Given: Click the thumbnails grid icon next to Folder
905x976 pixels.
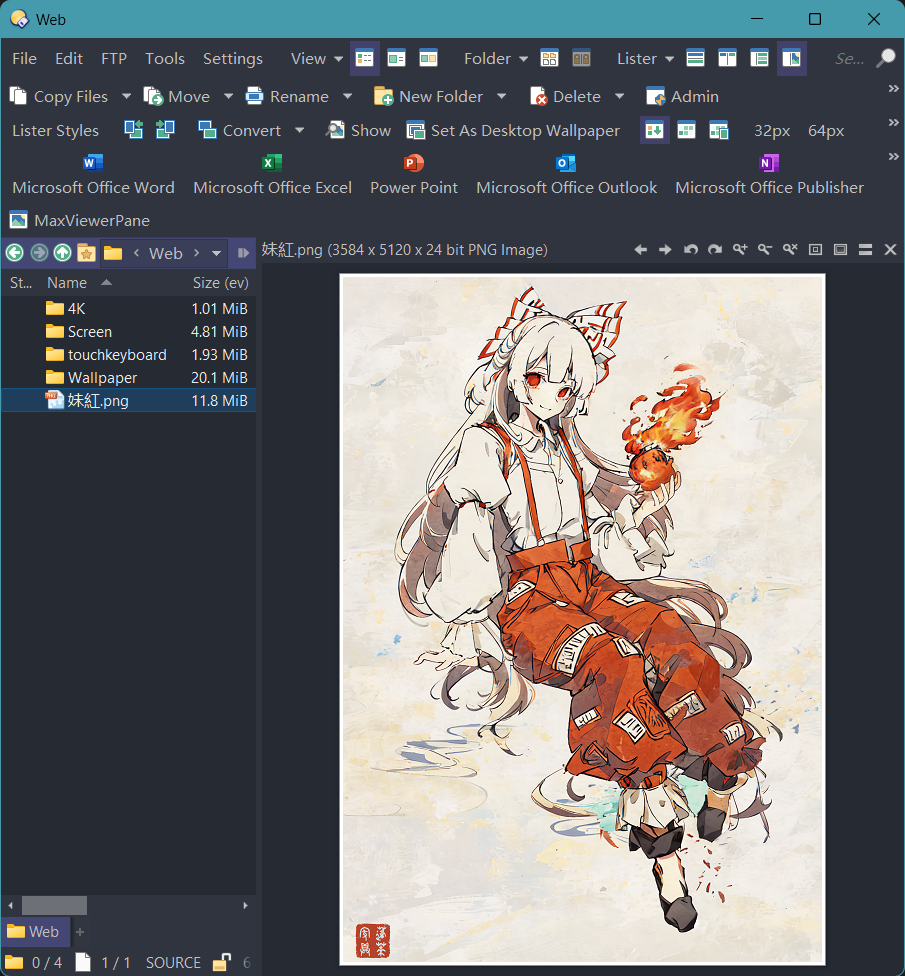Looking at the screenshot, I should [549, 59].
